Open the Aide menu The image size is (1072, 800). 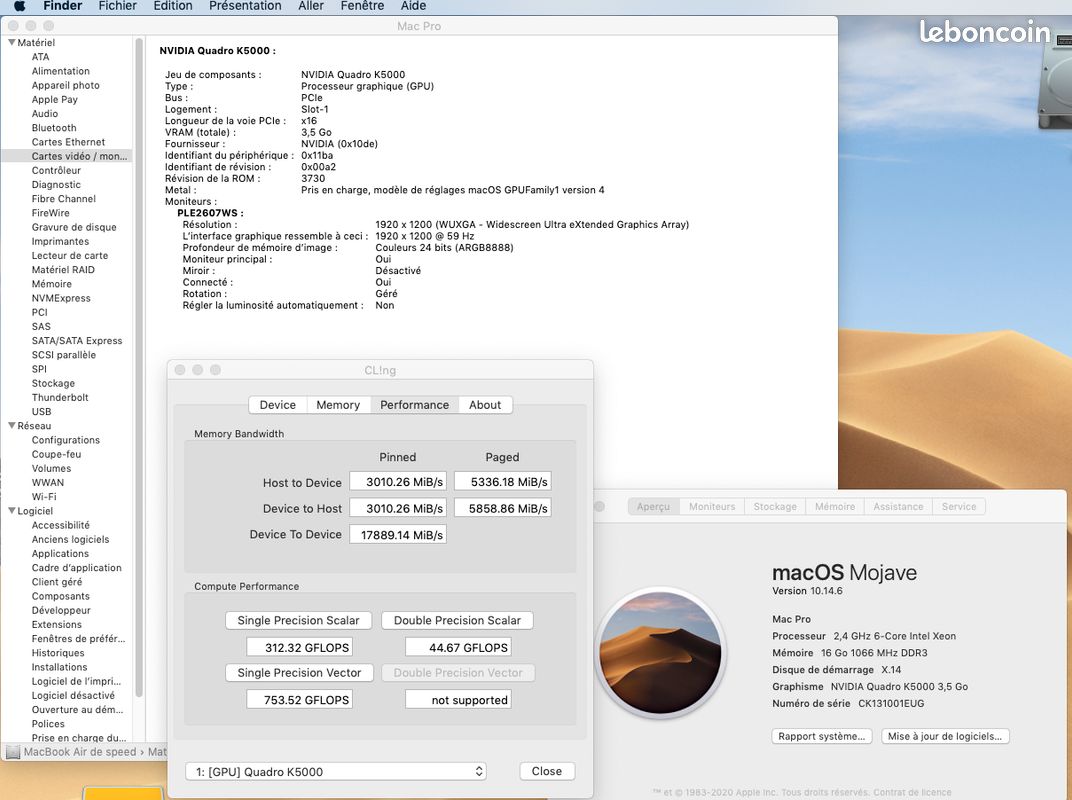pos(413,6)
